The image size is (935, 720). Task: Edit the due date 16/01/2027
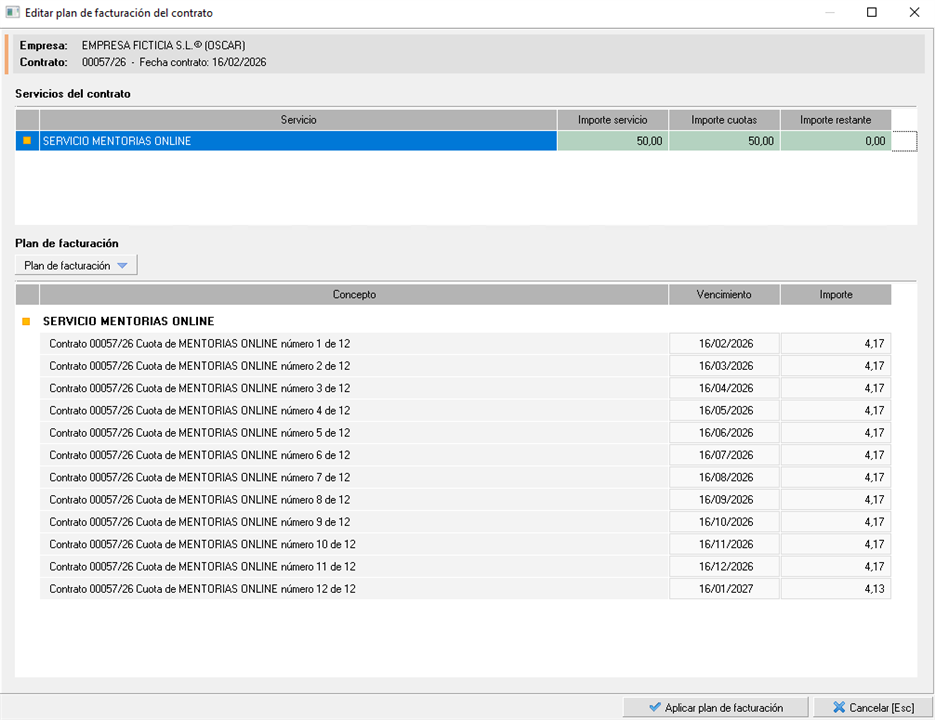tap(724, 589)
